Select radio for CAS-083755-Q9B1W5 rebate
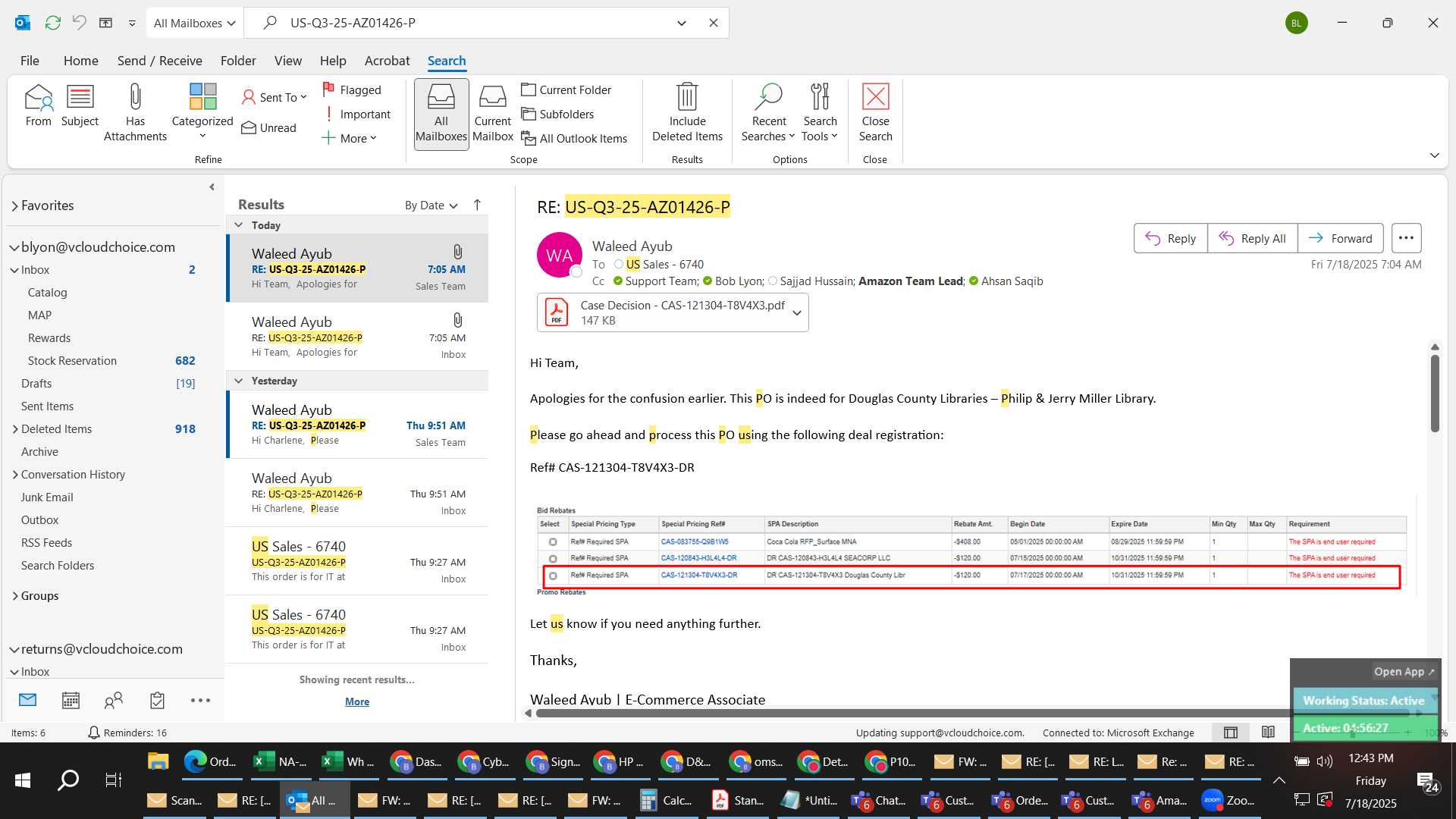The height and width of the screenshot is (819, 1456). tap(553, 542)
